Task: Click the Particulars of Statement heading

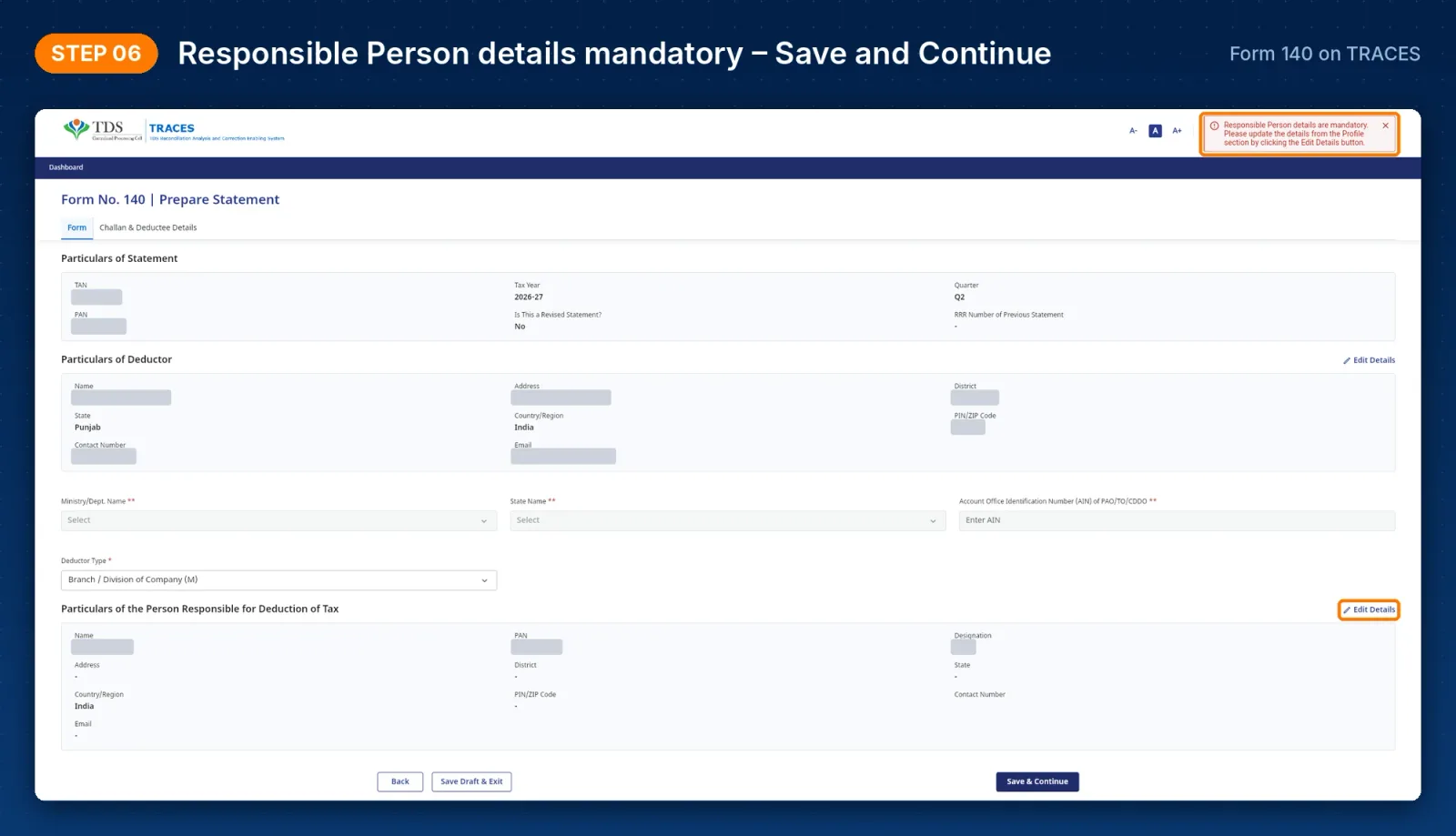Action: pos(119,258)
